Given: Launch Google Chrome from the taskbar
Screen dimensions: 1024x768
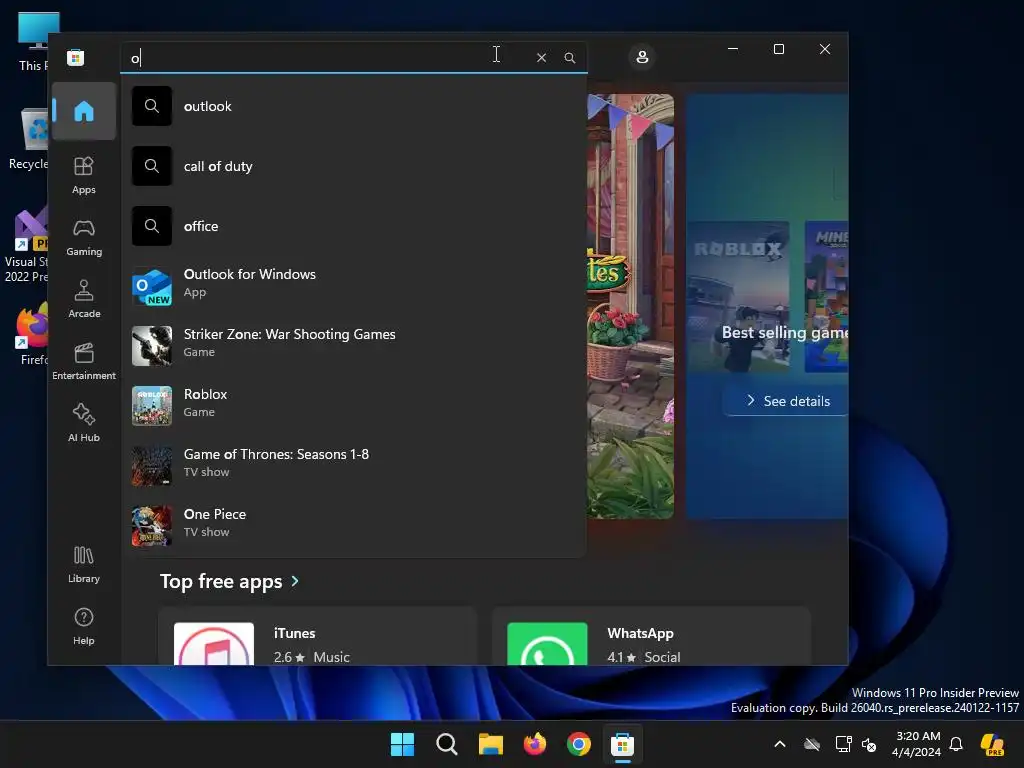Looking at the screenshot, I should (x=579, y=744).
